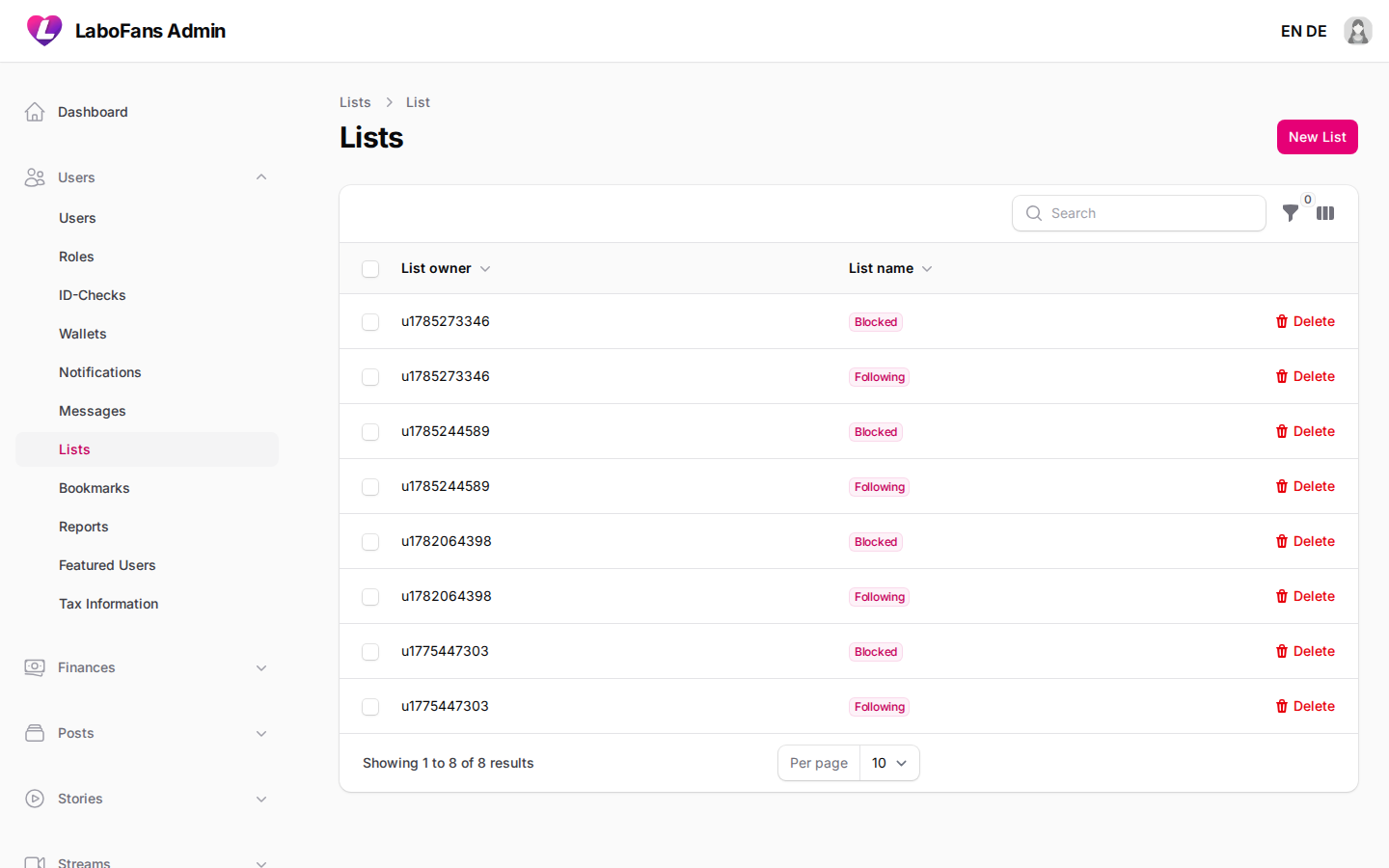Open the Users submenu item
The height and width of the screenshot is (868, 1389).
coord(147,218)
